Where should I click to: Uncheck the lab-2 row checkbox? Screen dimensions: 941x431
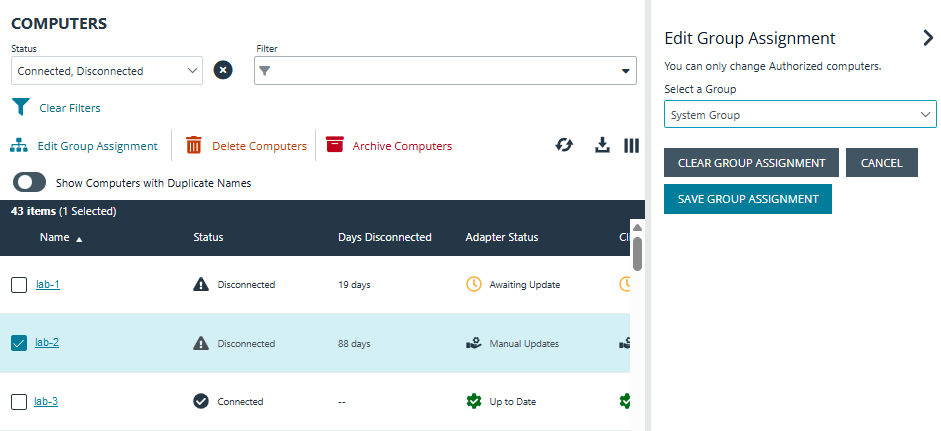click(x=19, y=343)
